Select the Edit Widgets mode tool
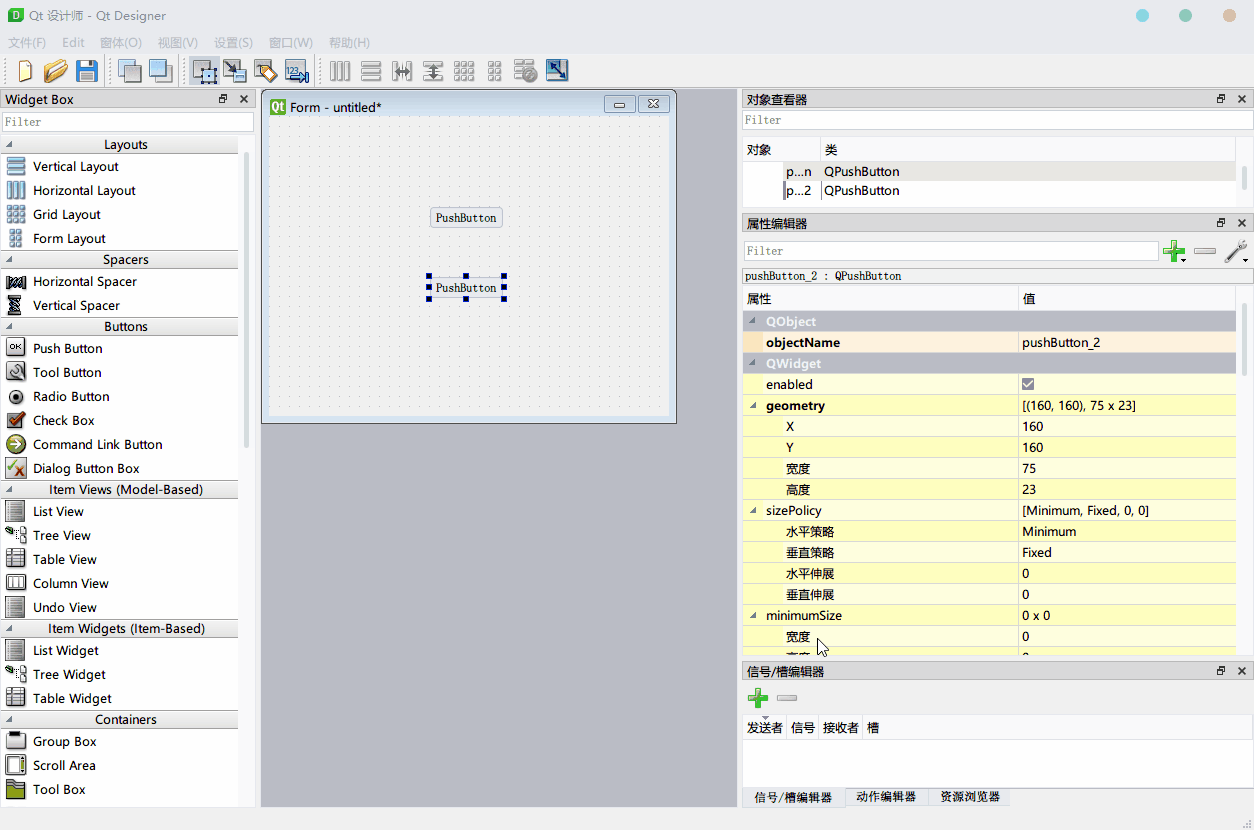Image resolution: width=1254 pixels, height=830 pixels. tap(205, 70)
